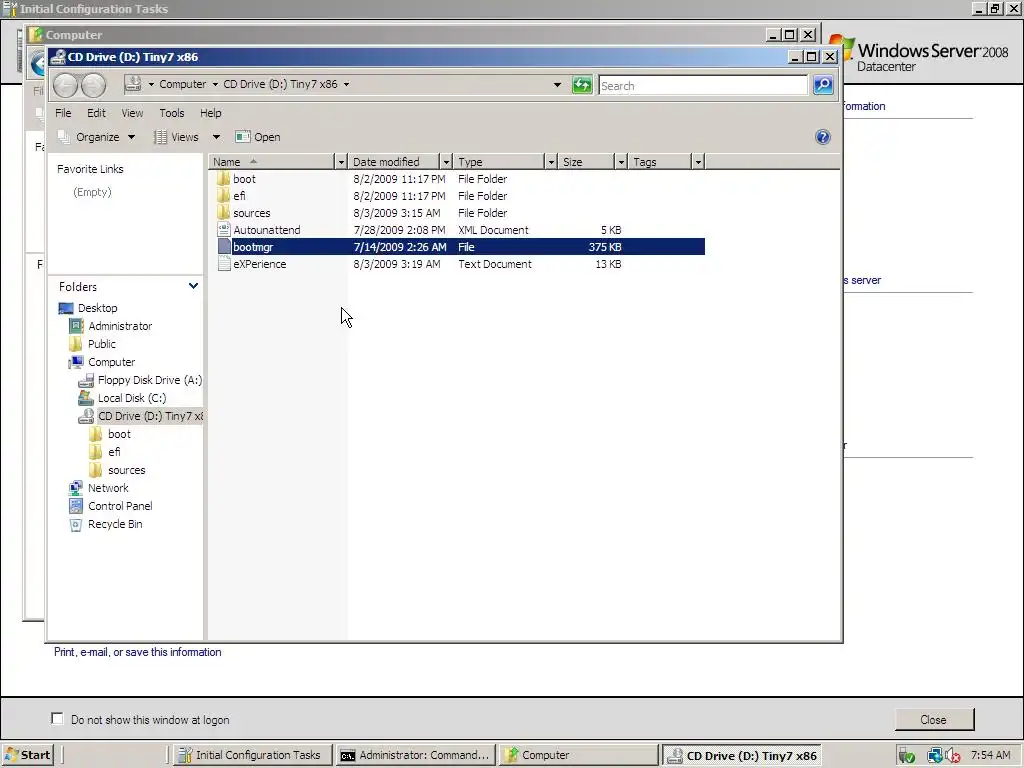This screenshot has height=768, width=1024.
Task: Click the Search input field
Action: click(x=703, y=86)
